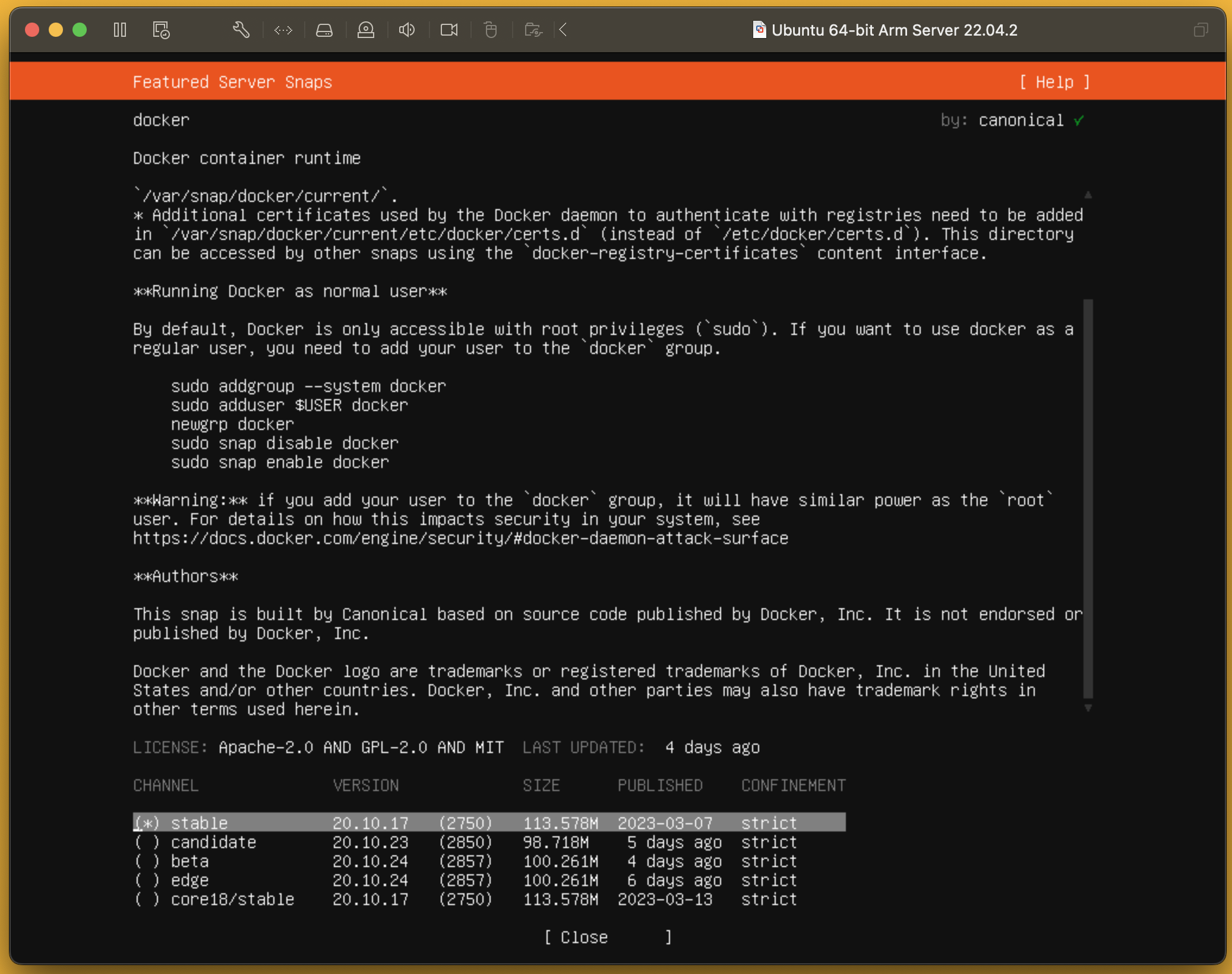Click the description scrollbar track
The width and height of the screenshot is (1232, 974).
pyautogui.click(x=1088, y=499)
